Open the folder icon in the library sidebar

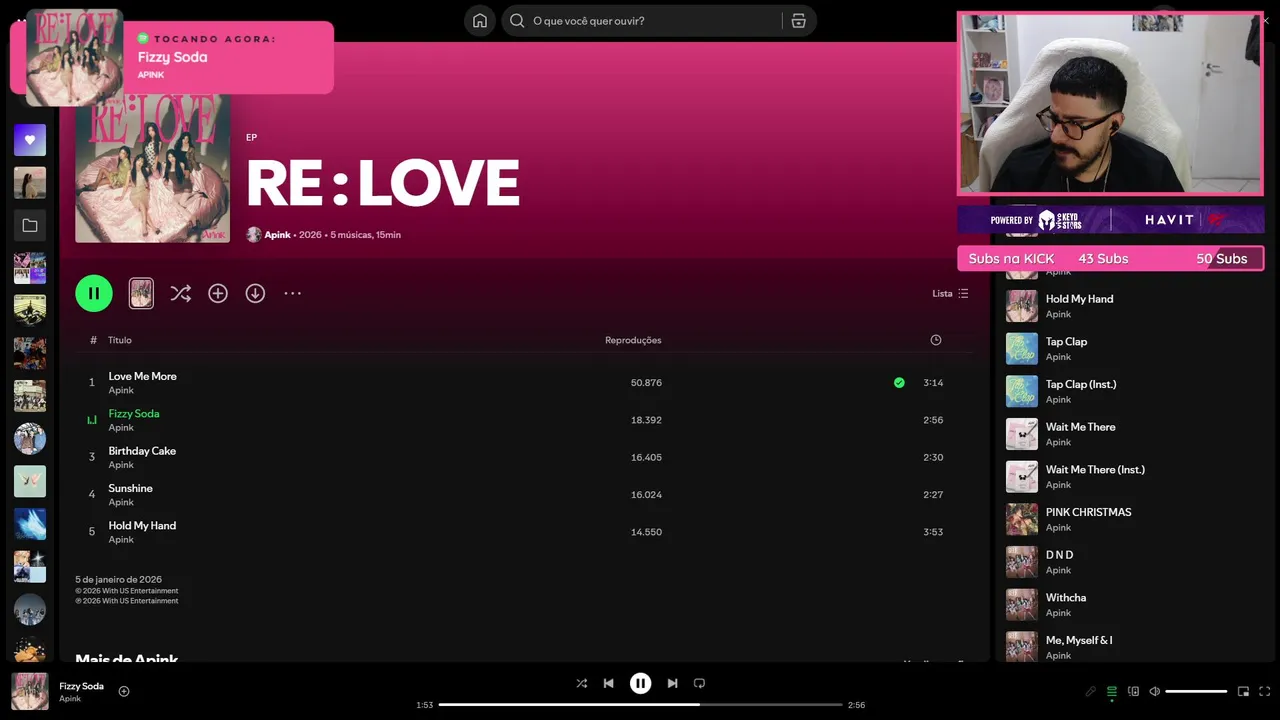(x=30, y=226)
